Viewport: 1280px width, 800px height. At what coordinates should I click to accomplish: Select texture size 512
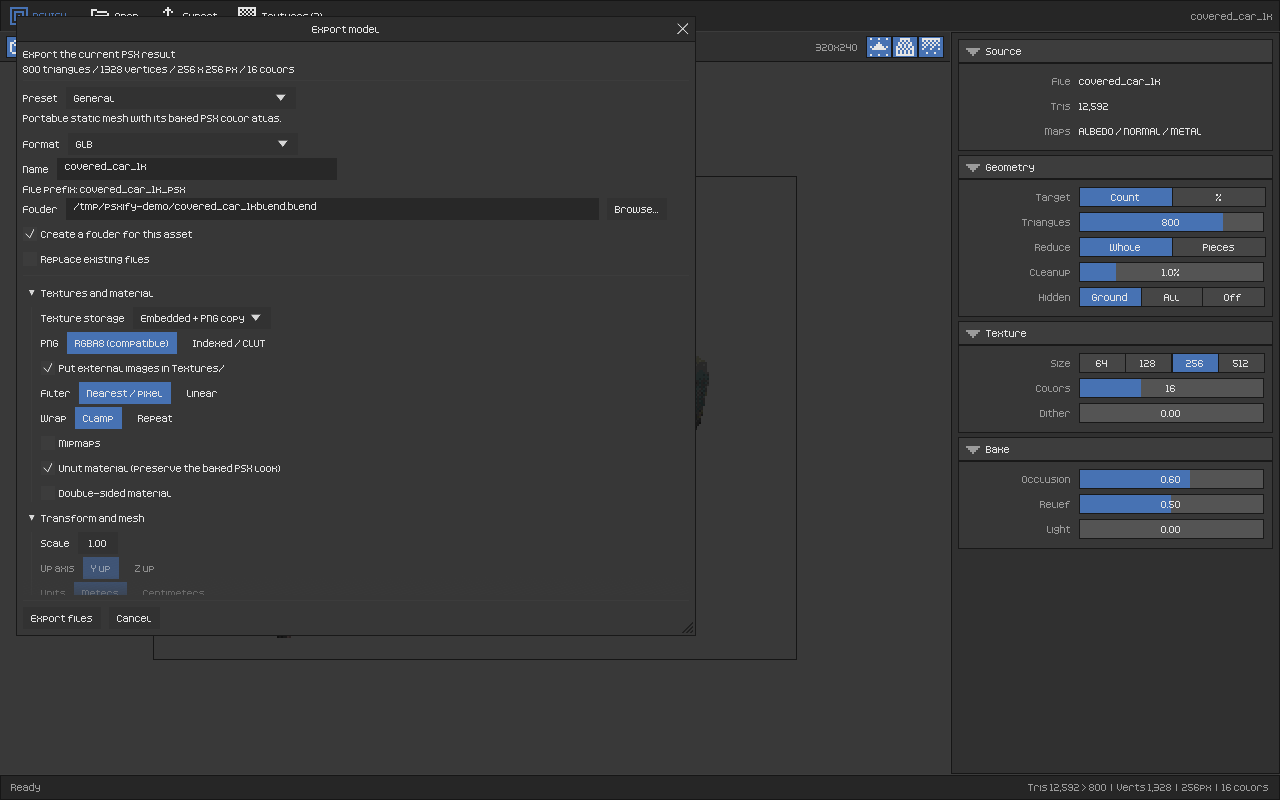coord(1240,363)
